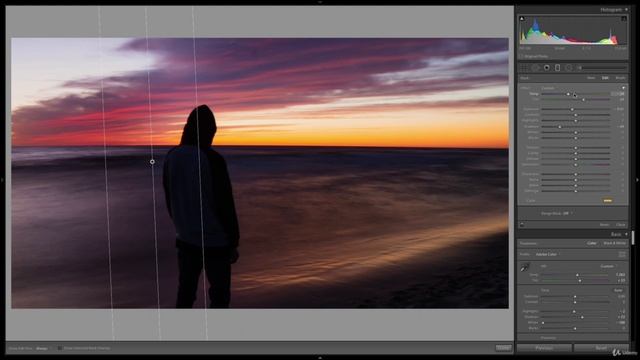The image size is (640, 360).
Task: Open the profile browser grid icon
Action: pos(622,254)
